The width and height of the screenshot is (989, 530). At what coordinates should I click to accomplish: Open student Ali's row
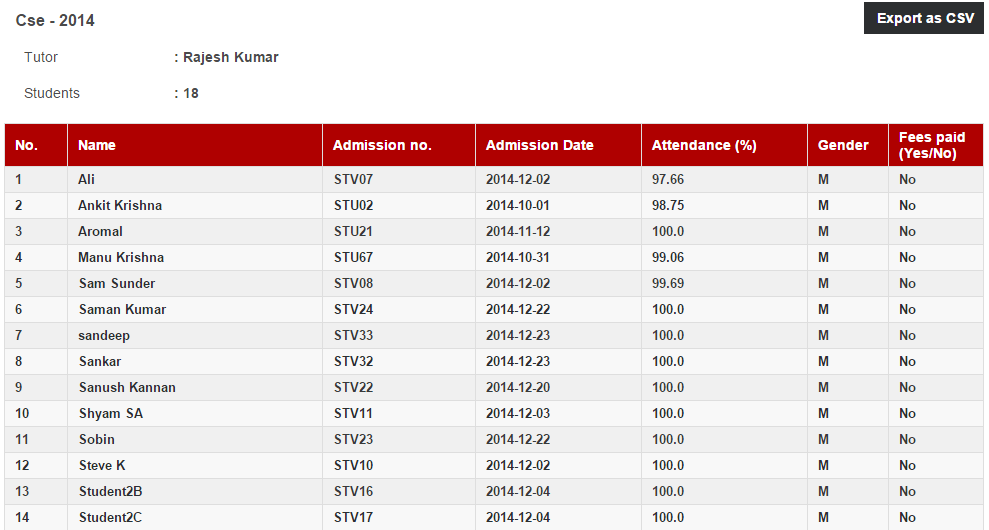click(494, 179)
